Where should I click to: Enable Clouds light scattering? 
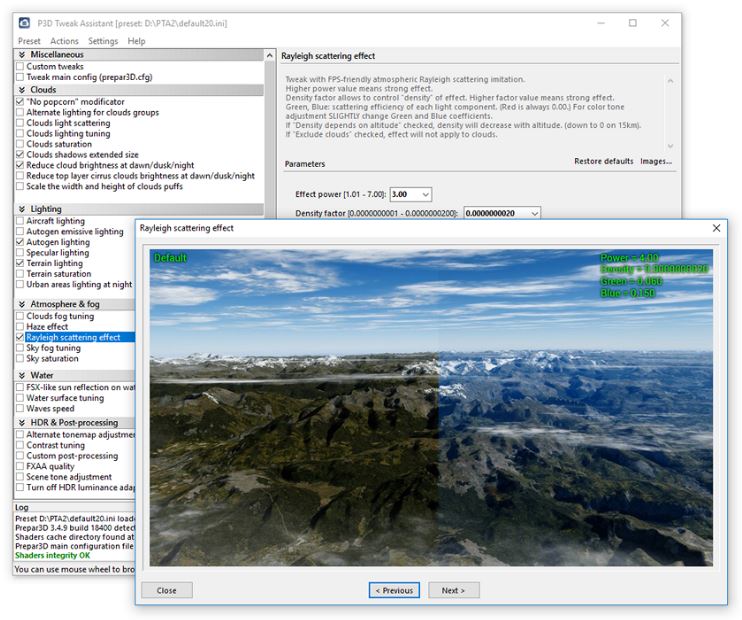pos(20,123)
